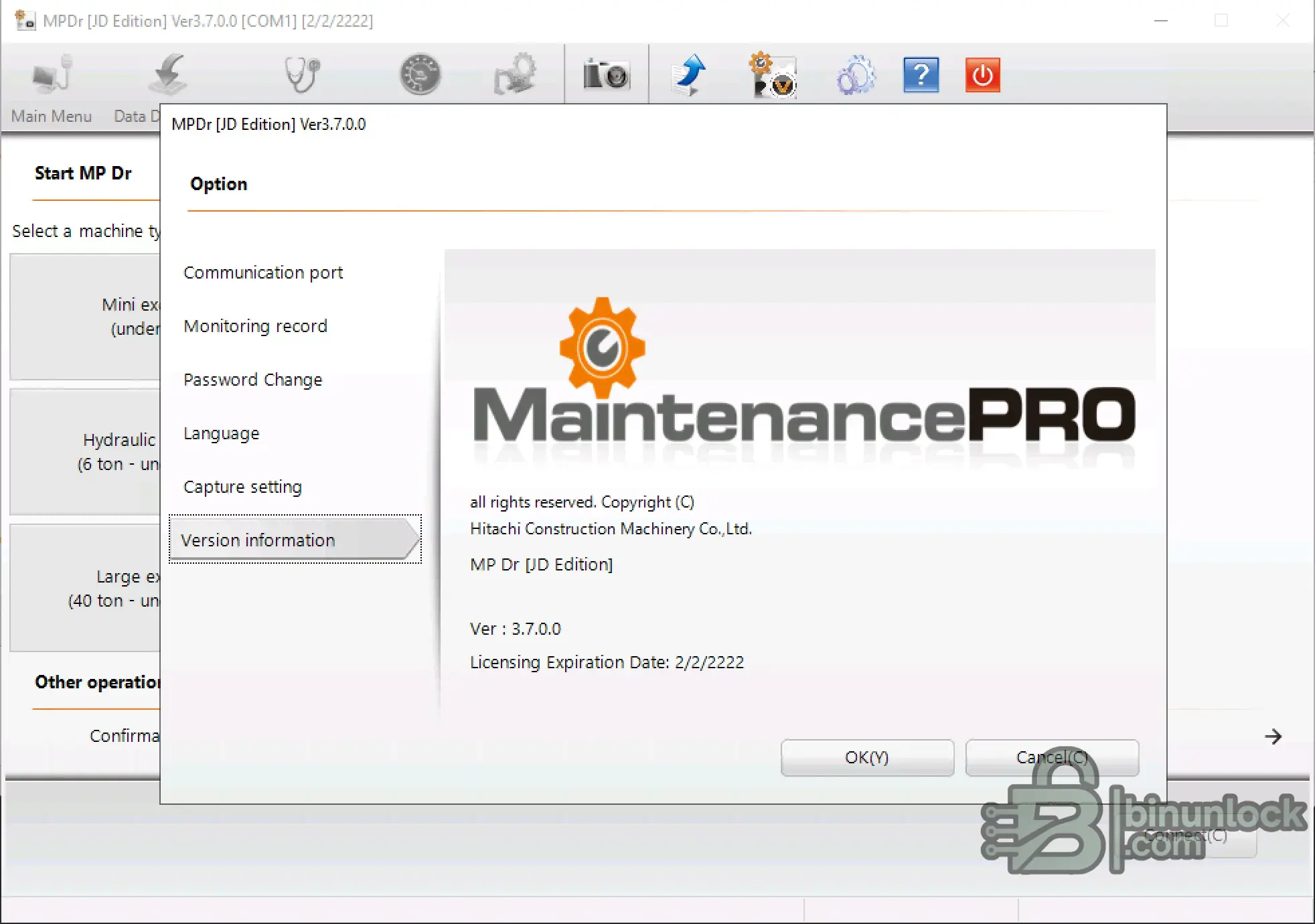Image resolution: width=1315 pixels, height=924 pixels.
Task: Choose the Hydraulic 6 ton machine type button
Action: [x=85, y=452]
